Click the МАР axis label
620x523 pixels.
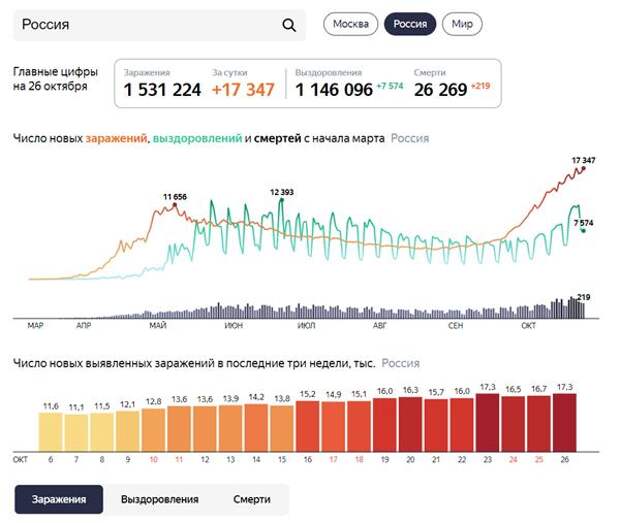pos(35,325)
